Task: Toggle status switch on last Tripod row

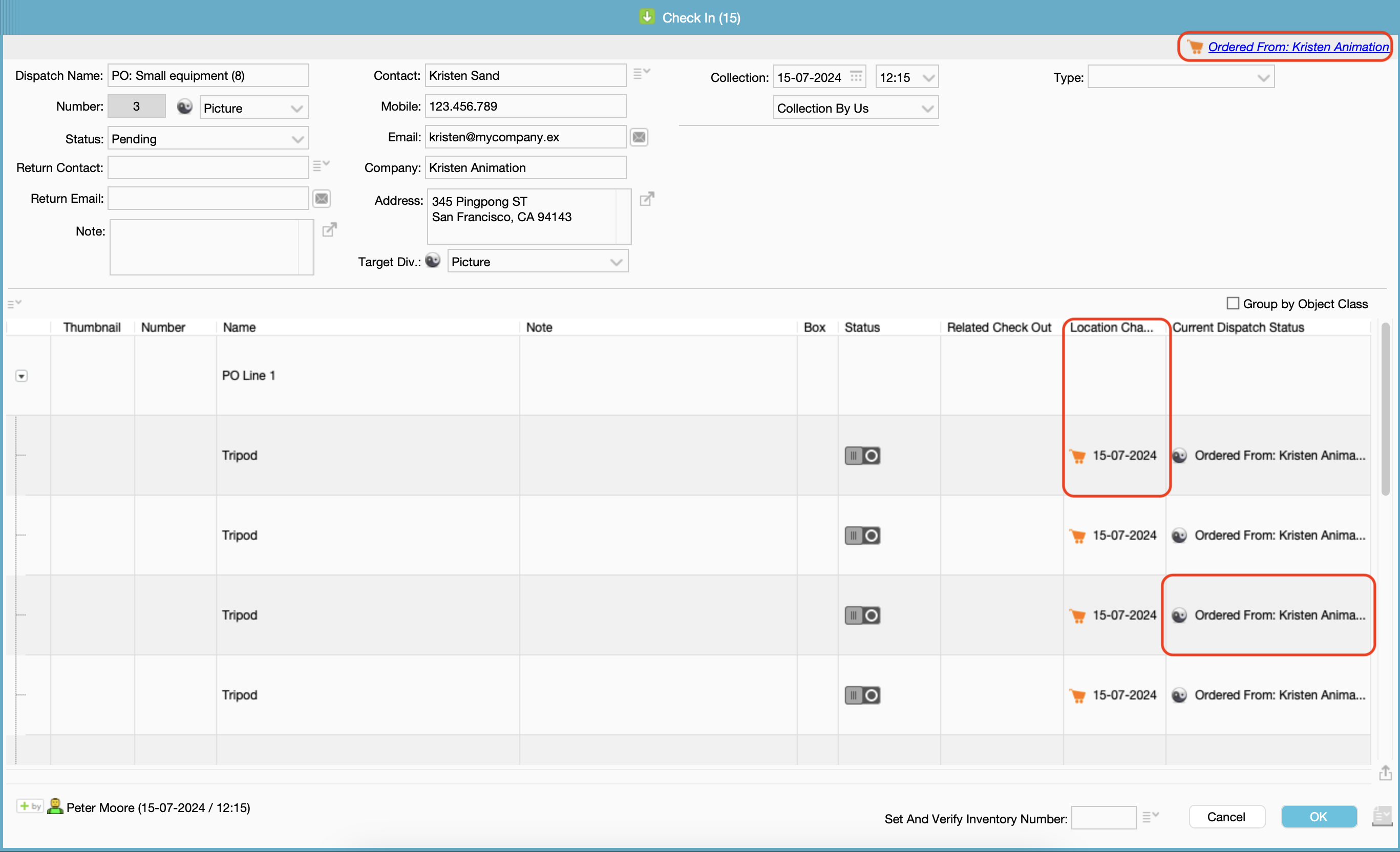Action: 862,695
